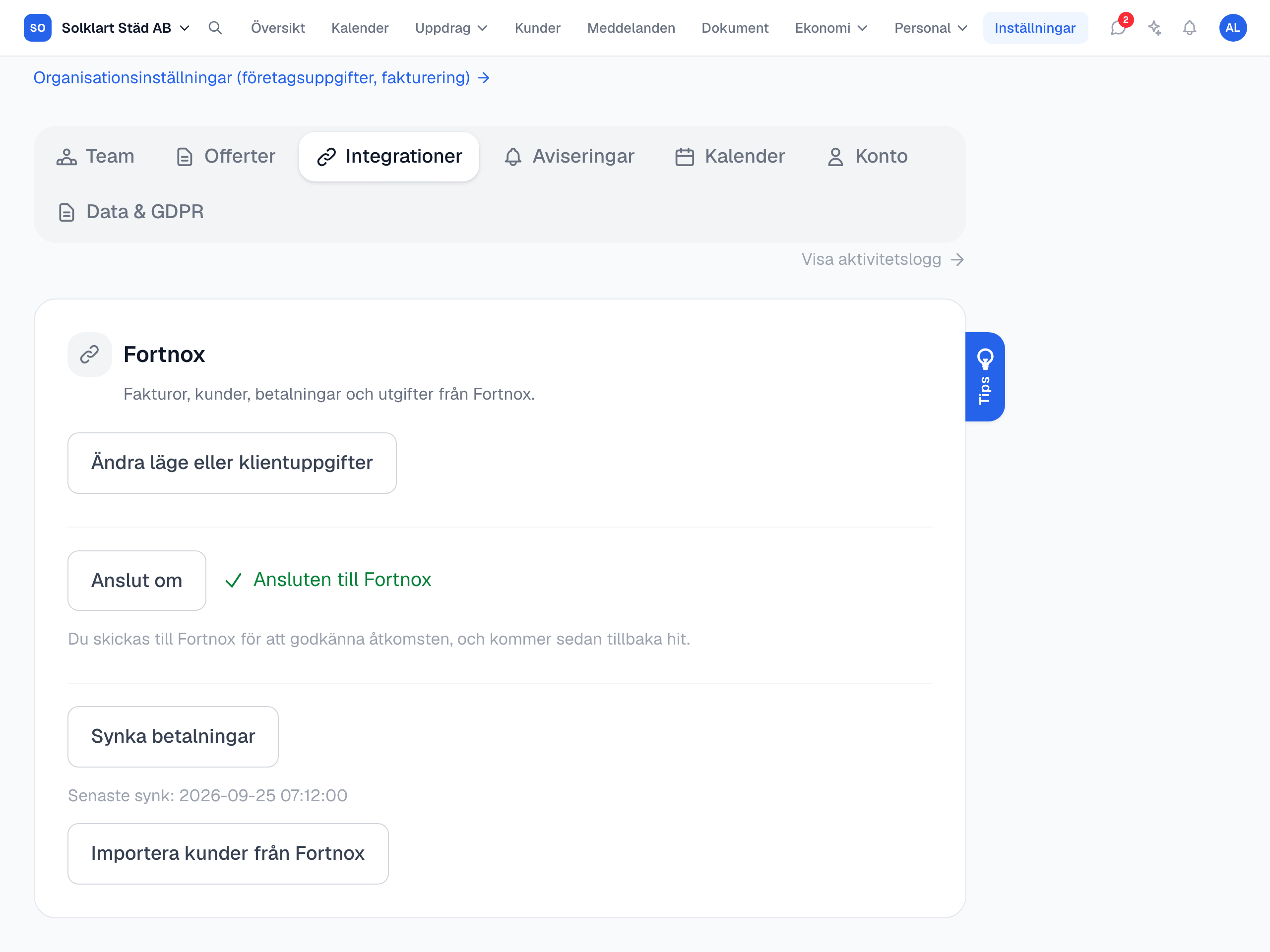Click the Ansluten till Fortnox status text

pos(342,580)
